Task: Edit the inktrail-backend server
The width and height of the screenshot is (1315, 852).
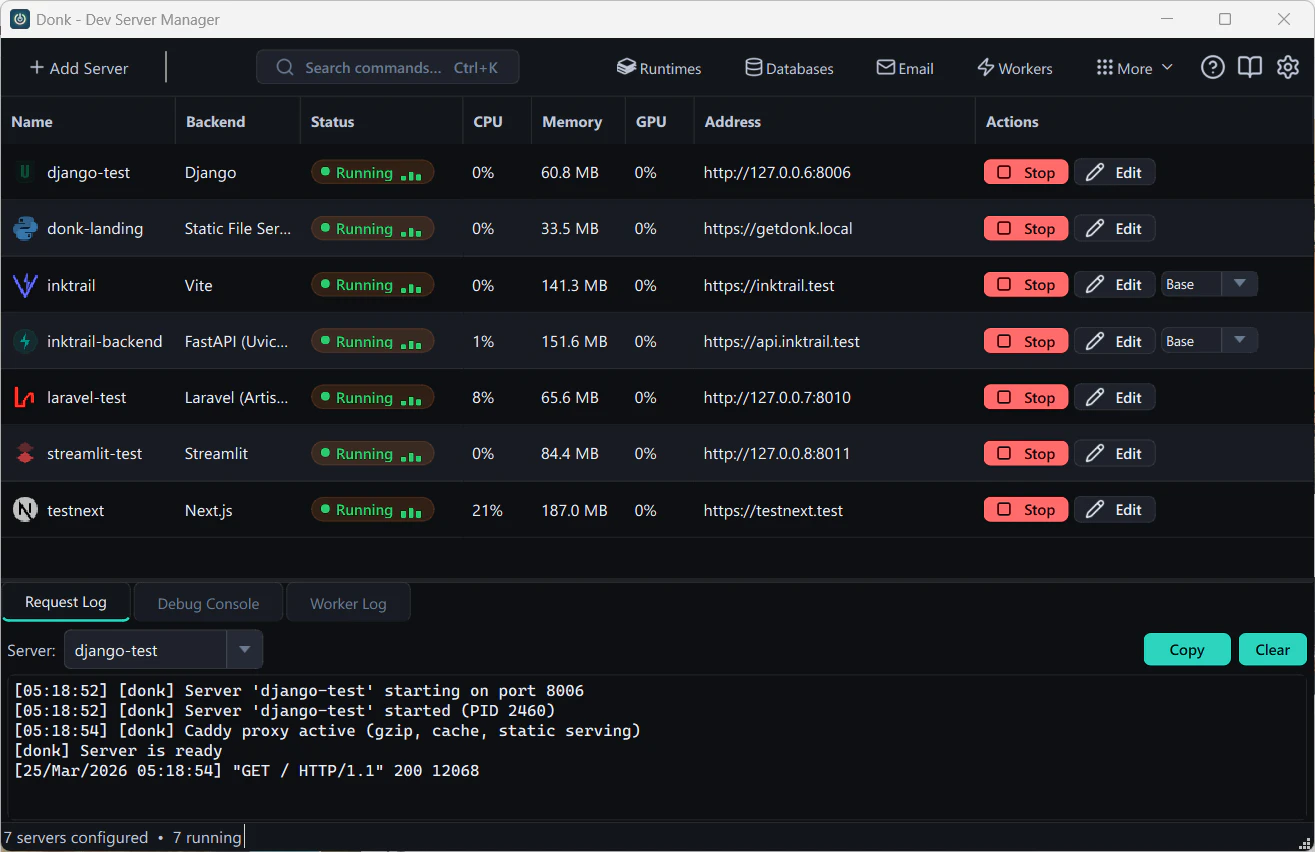Action: pyautogui.click(x=1114, y=340)
